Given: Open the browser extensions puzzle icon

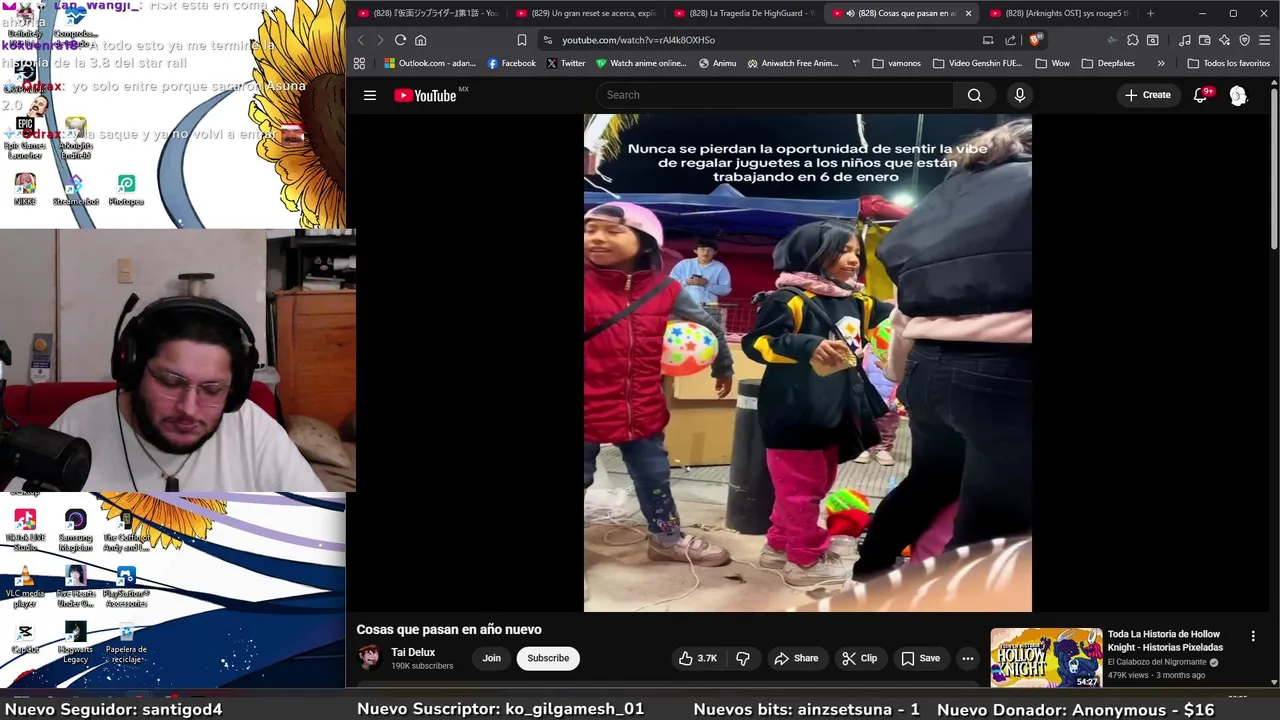Looking at the screenshot, I should [x=1132, y=40].
